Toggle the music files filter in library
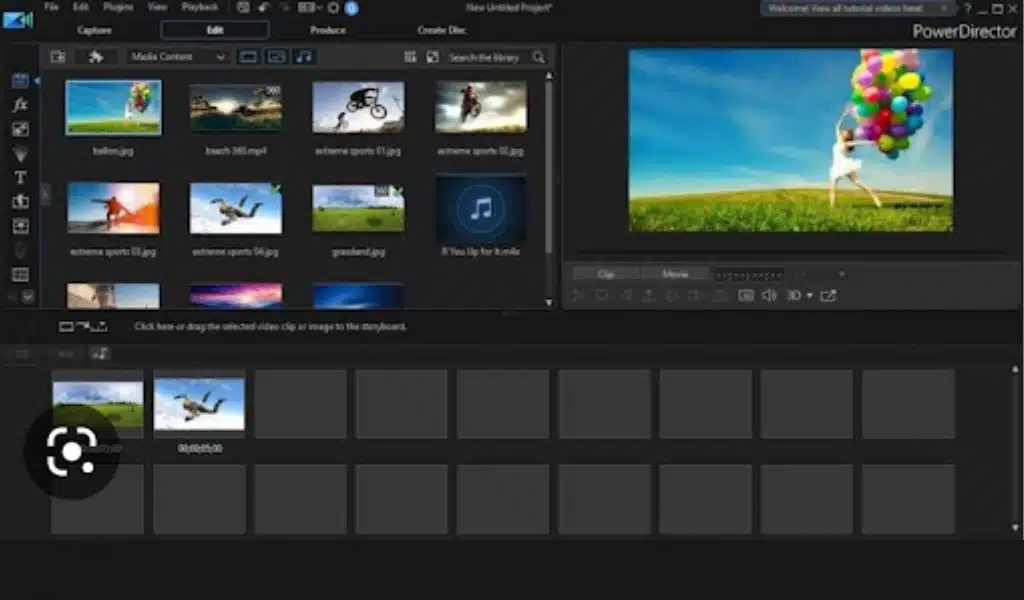 305,57
